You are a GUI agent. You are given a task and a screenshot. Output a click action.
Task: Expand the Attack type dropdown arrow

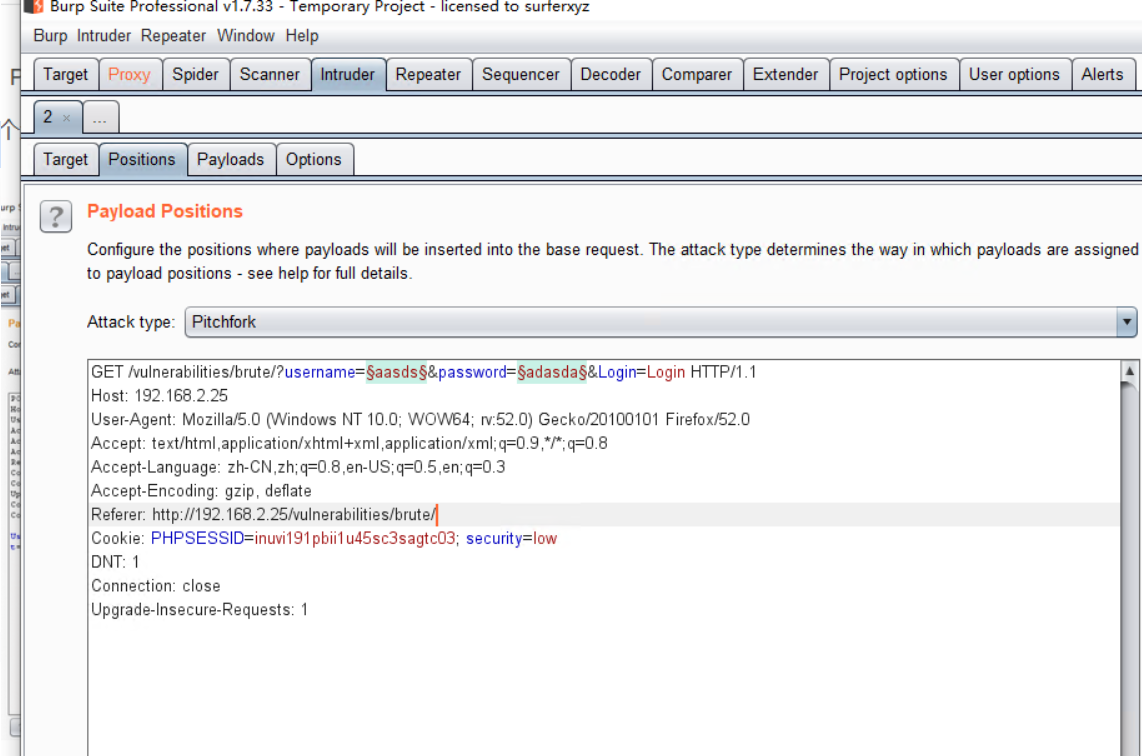[x=1127, y=322]
